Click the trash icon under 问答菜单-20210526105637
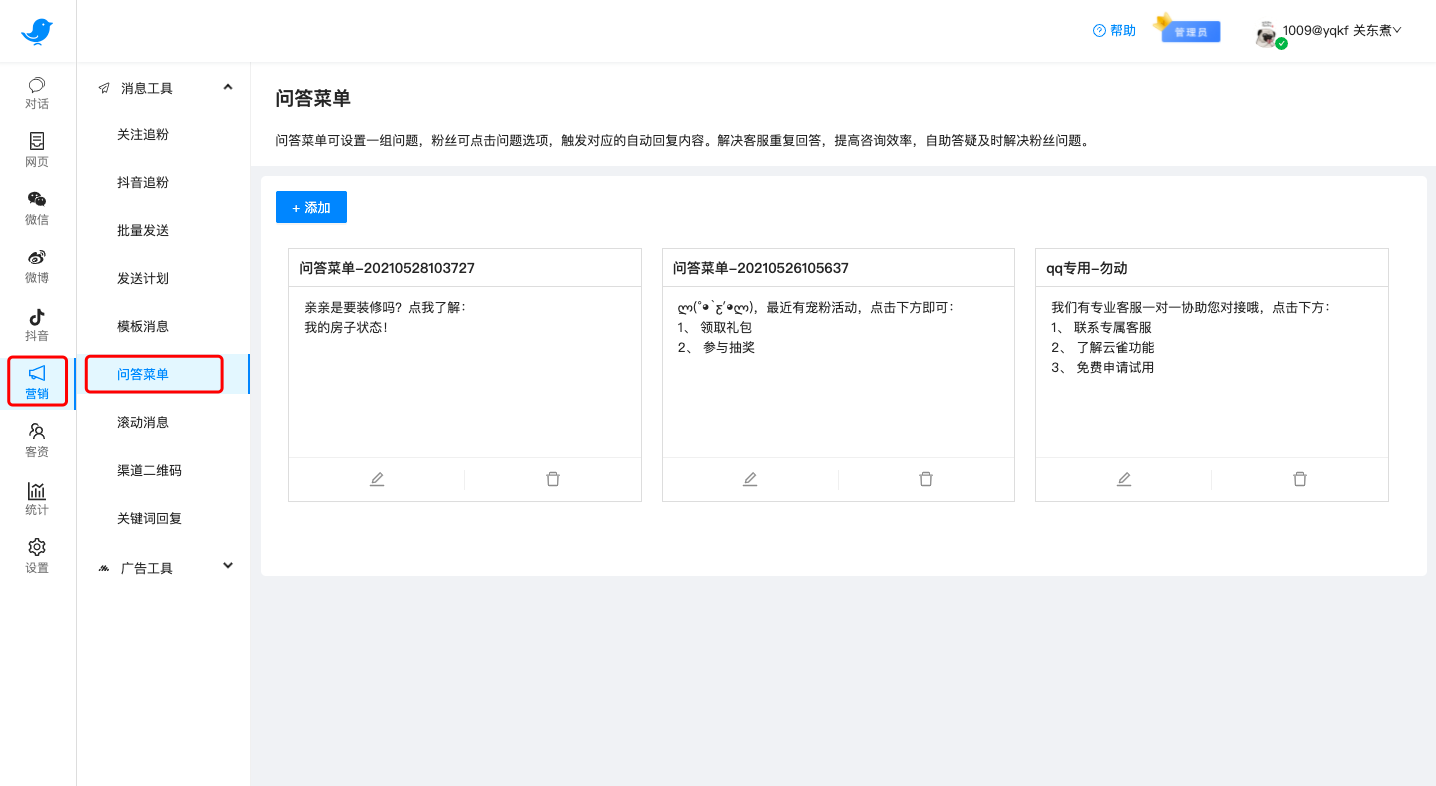 (925, 479)
